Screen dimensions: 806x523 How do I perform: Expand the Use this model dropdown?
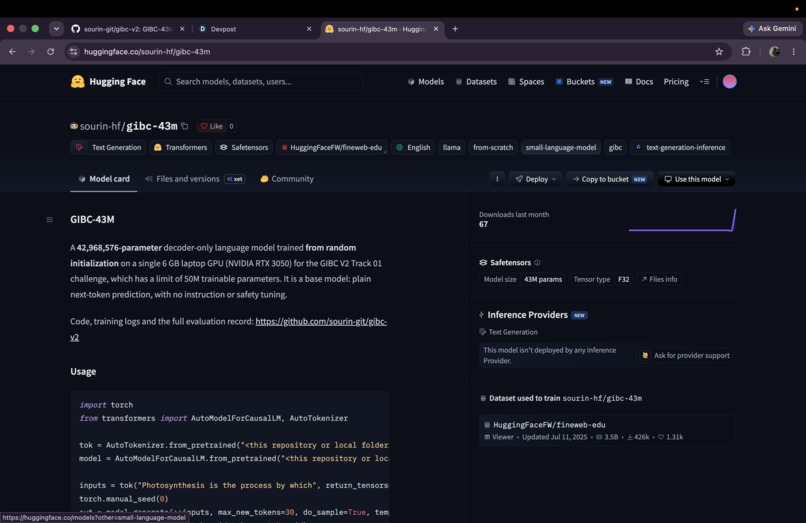click(x=697, y=179)
